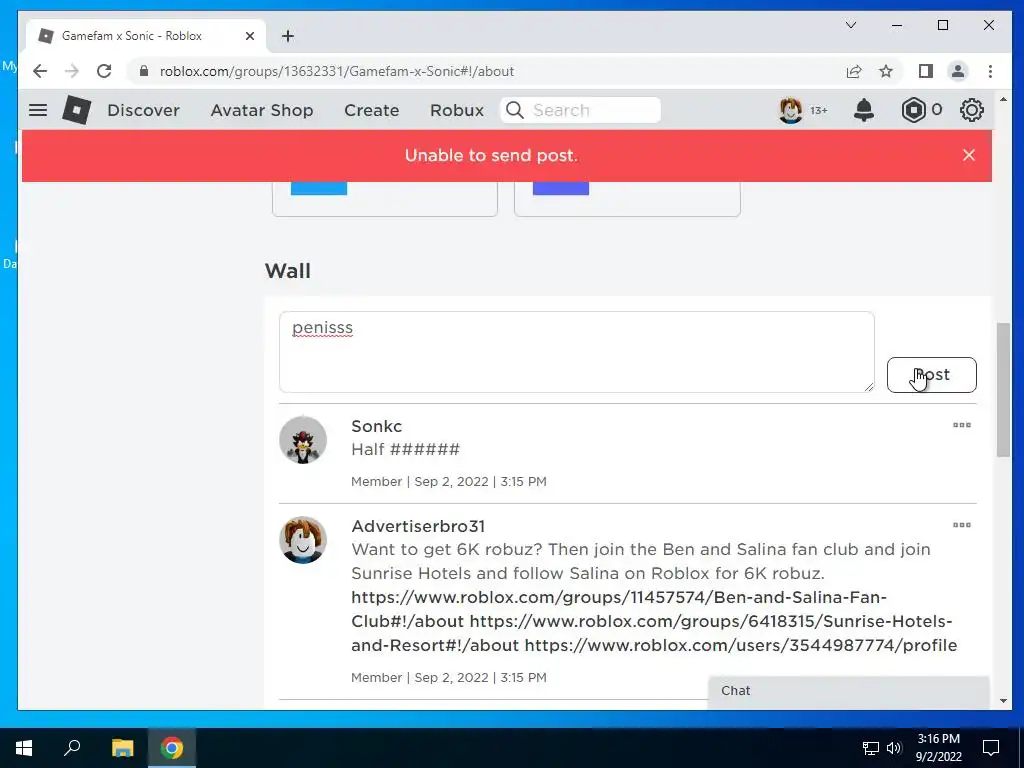Viewport: 1024px width, 768px height.
Task: Expand the Chat panel
Action: point(848,691)
